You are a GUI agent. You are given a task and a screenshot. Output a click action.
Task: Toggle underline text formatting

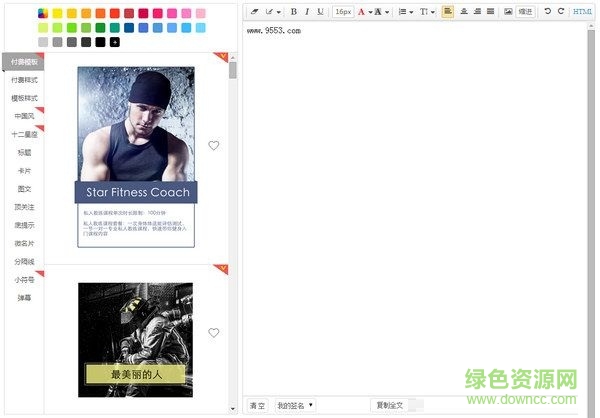pos(320,12)
